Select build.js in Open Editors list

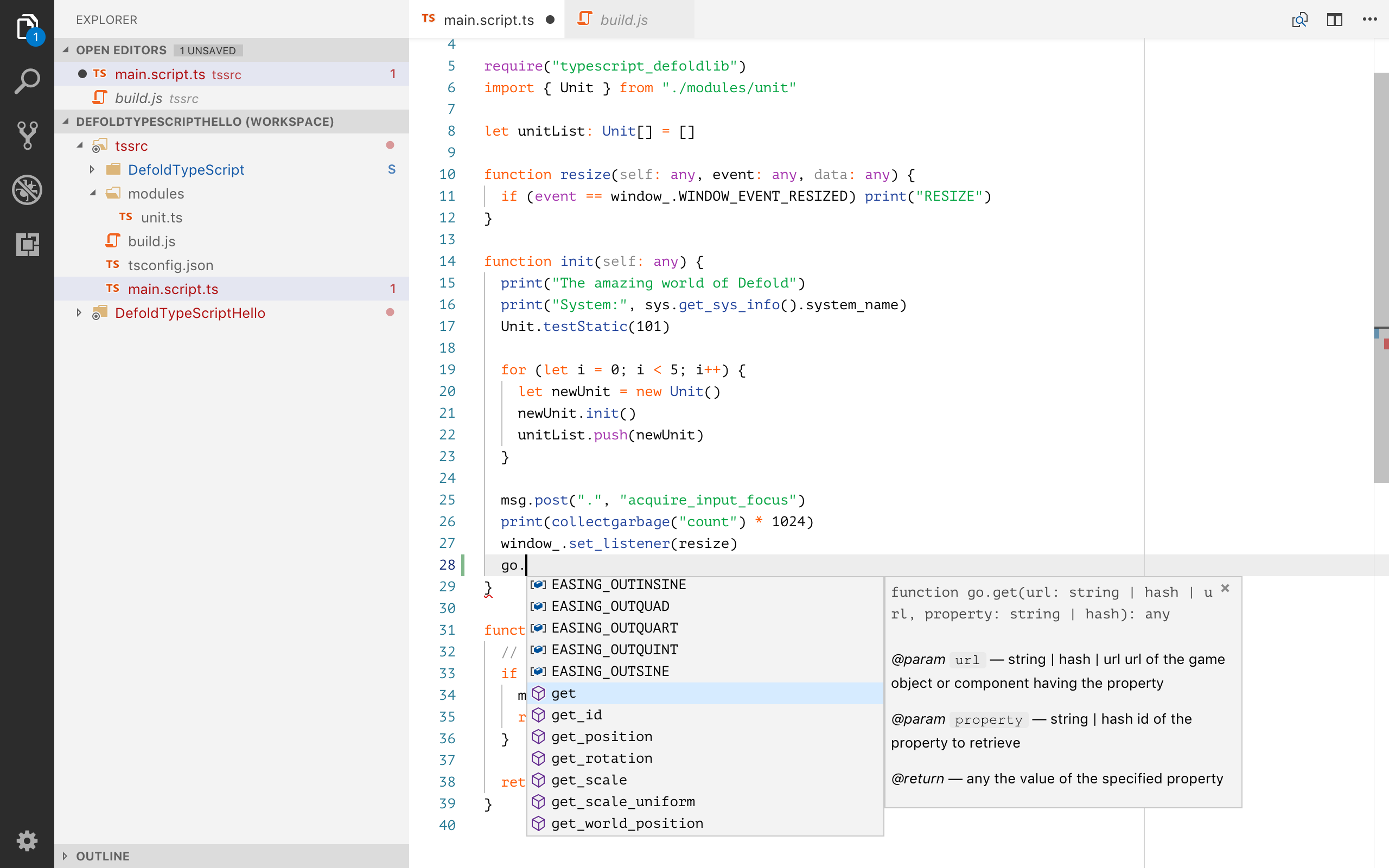click(x=232, y=98)
